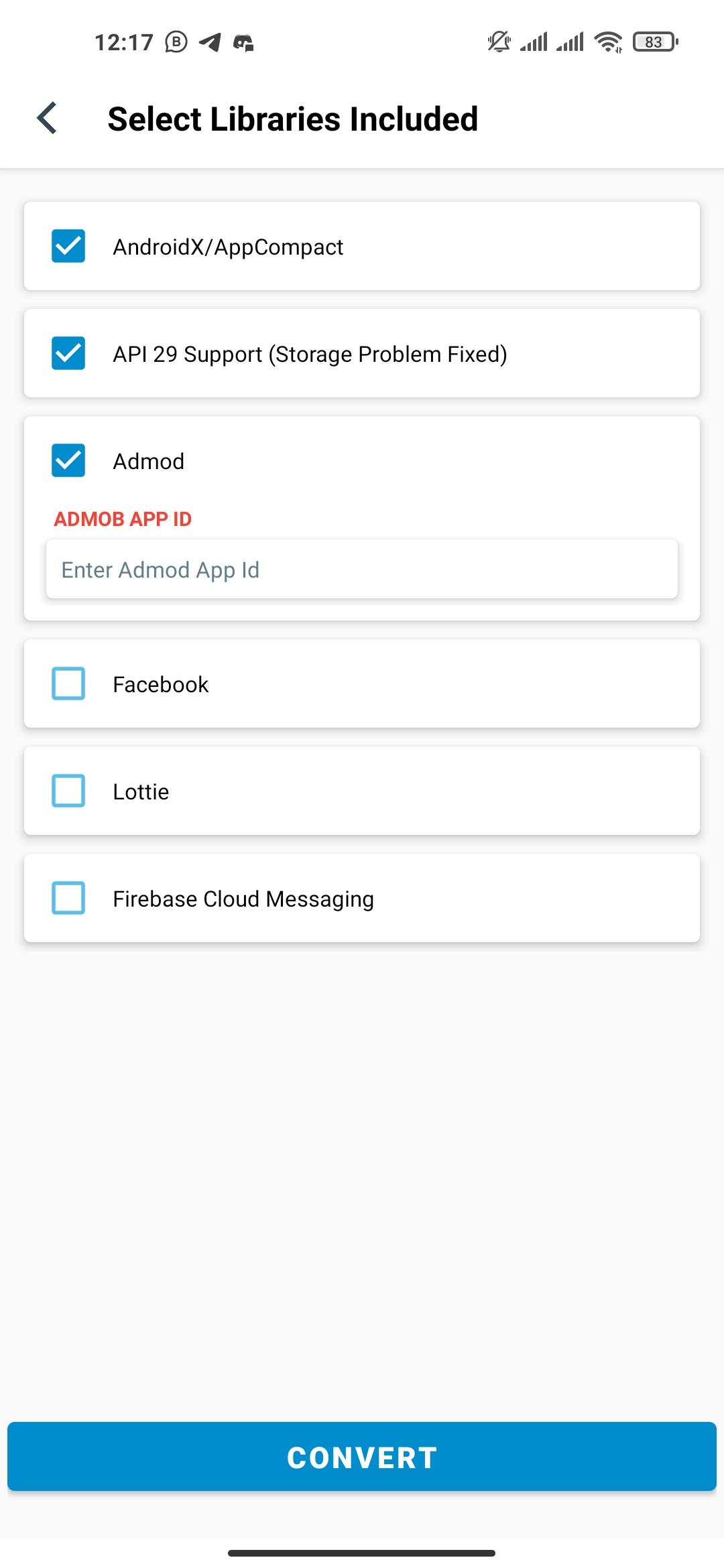Tap the Firebase Cloud Messaging label
This screenshot has height=1568, width=724.
(243, 899)
